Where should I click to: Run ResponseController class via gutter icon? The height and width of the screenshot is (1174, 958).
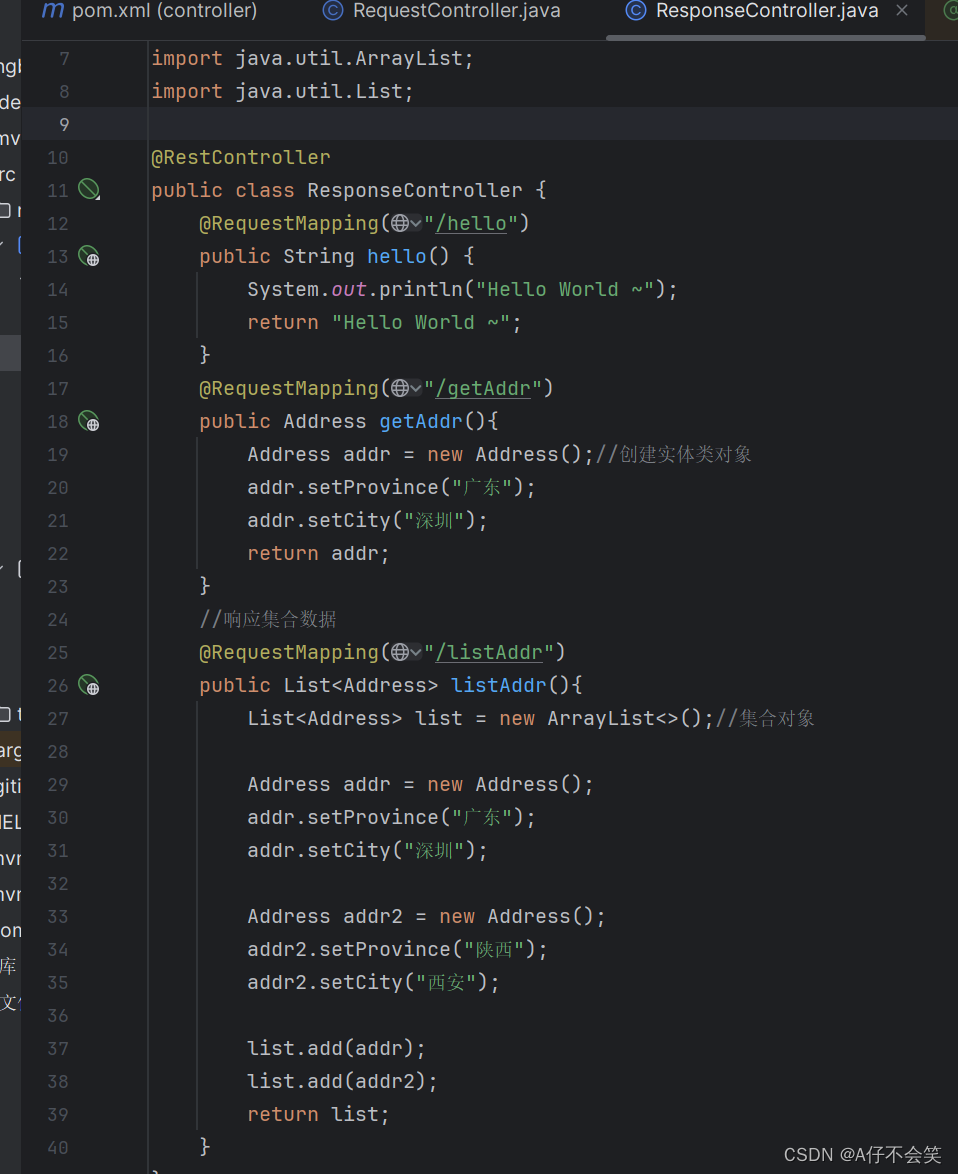[89, 189]
